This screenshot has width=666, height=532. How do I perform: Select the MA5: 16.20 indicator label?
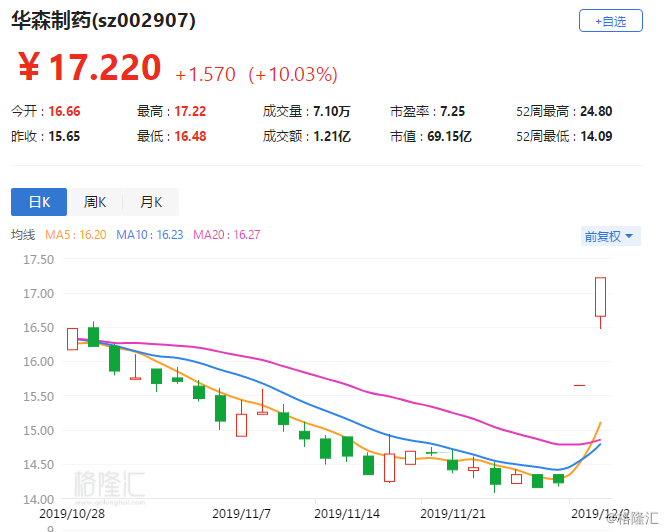pos(76,235)
